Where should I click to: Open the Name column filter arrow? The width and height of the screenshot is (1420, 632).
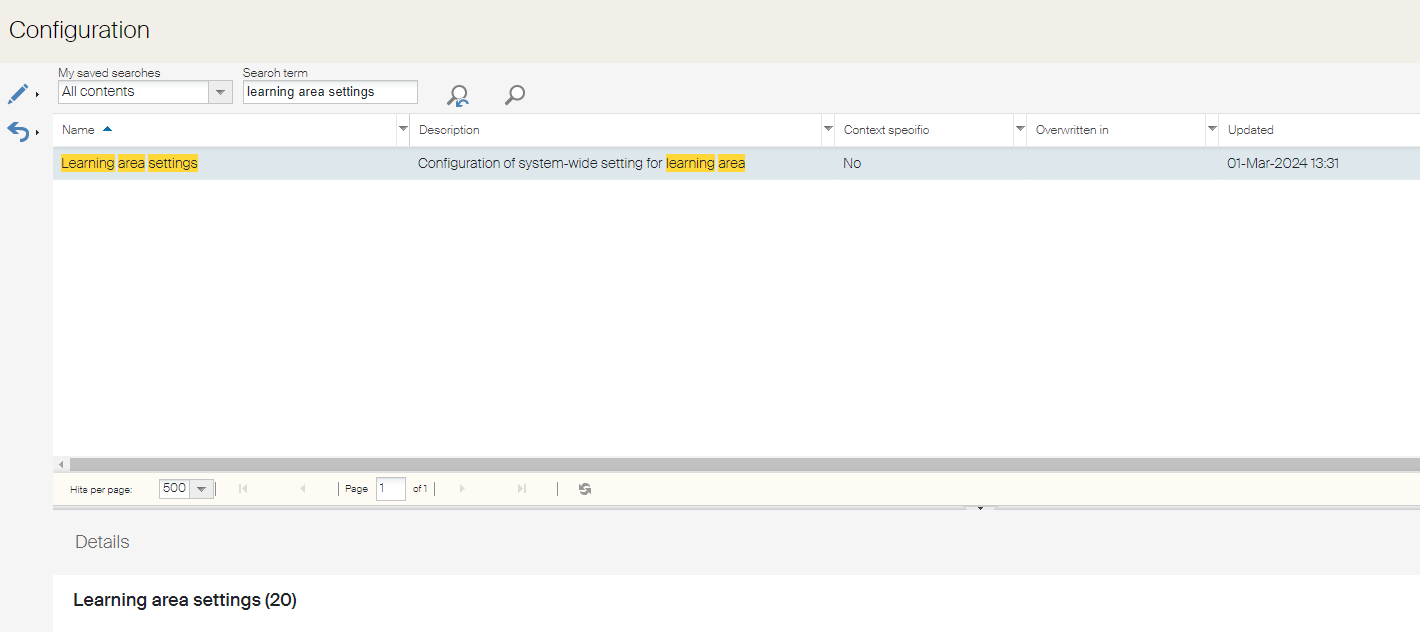point(403,130)
